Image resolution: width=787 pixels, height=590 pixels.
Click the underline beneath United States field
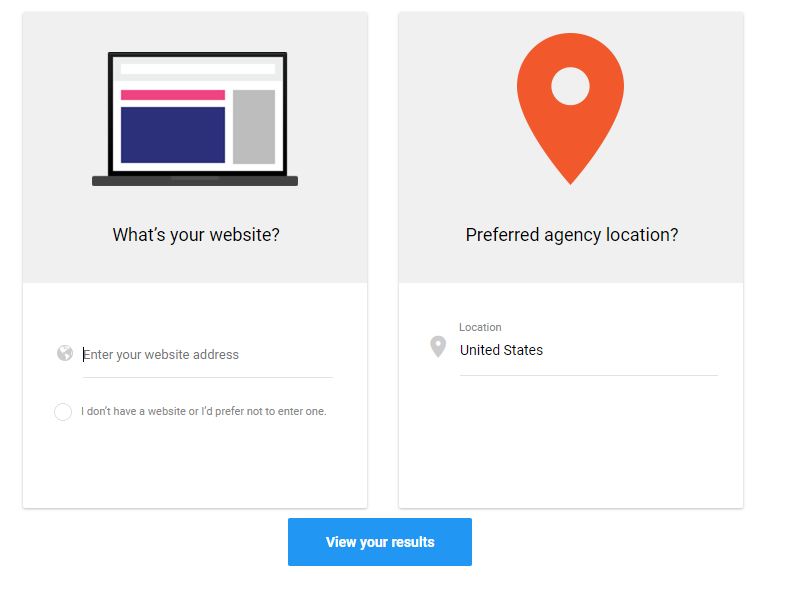(x=589, y=375)
